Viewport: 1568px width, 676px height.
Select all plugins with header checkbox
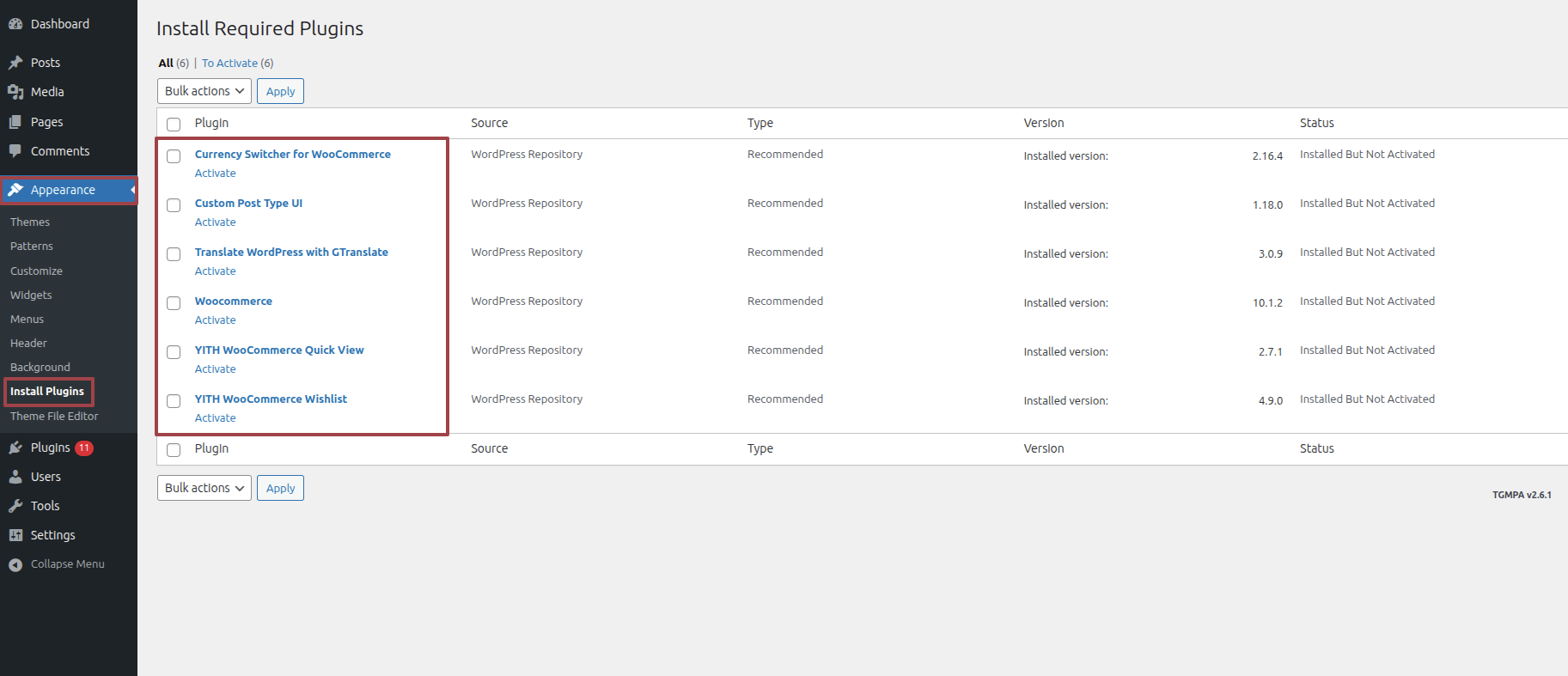tap(174, 124)
